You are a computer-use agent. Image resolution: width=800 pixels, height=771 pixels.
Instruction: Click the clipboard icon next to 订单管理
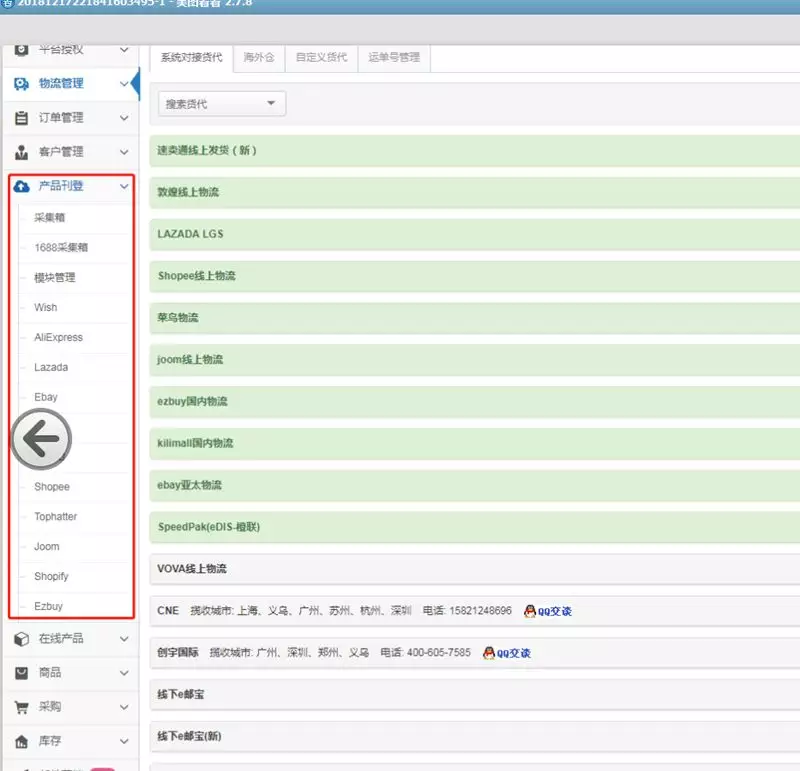21,118
